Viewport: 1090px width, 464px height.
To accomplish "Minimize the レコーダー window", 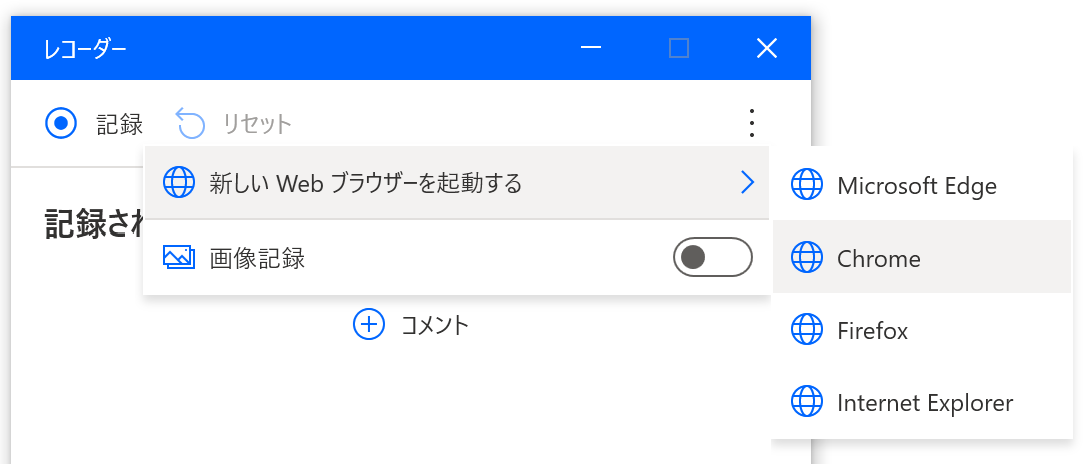I will point(591,48).
